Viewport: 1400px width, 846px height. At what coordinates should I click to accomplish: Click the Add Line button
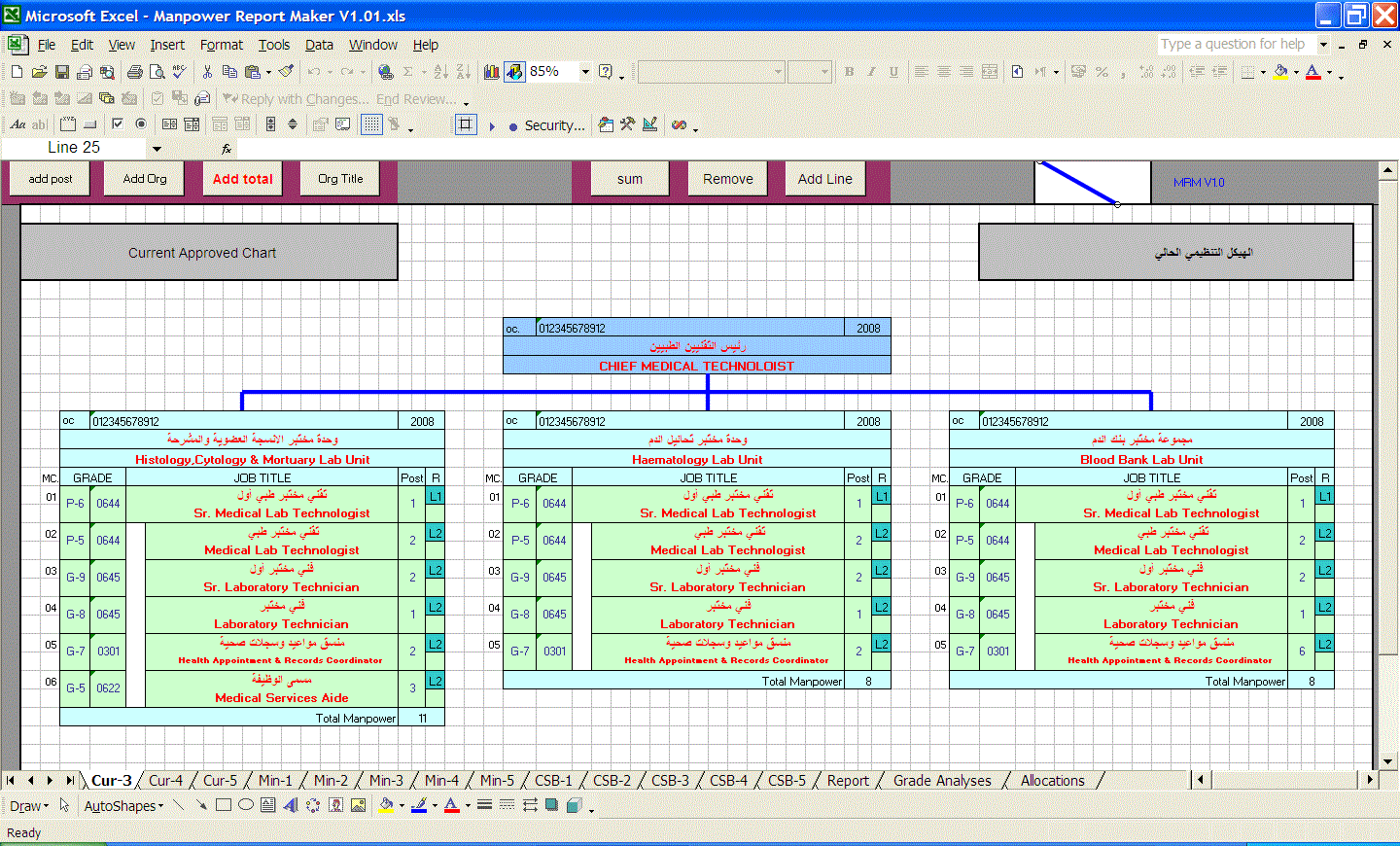pos(825,179)
